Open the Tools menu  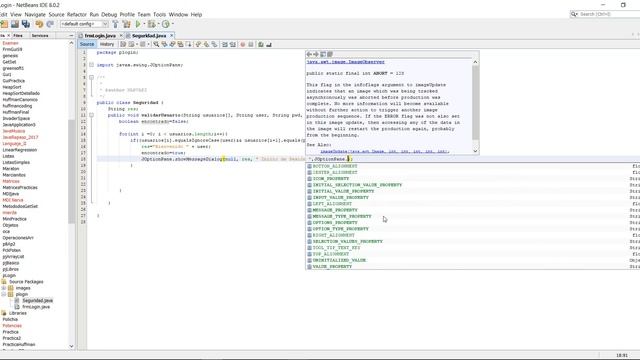160,14
